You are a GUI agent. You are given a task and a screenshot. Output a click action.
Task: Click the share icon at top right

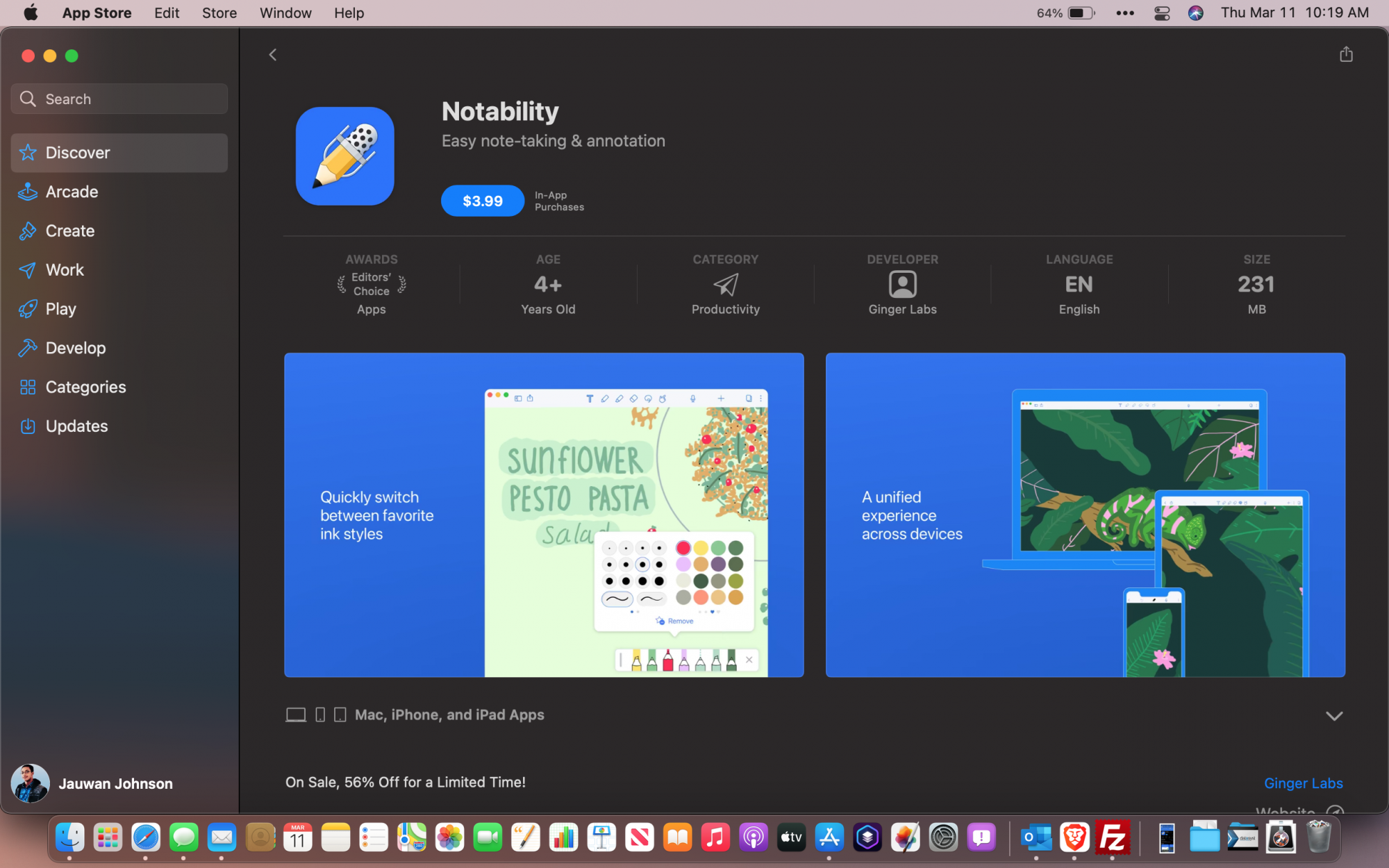[x=1345, y=54]
